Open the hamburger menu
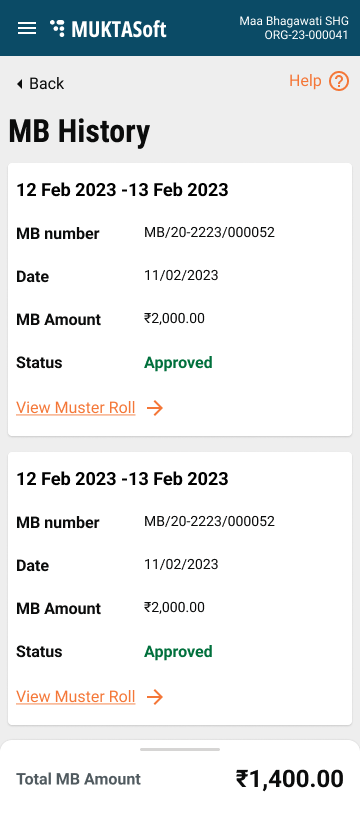This screenshot has width=360, height=818. [x=27, y=28]
